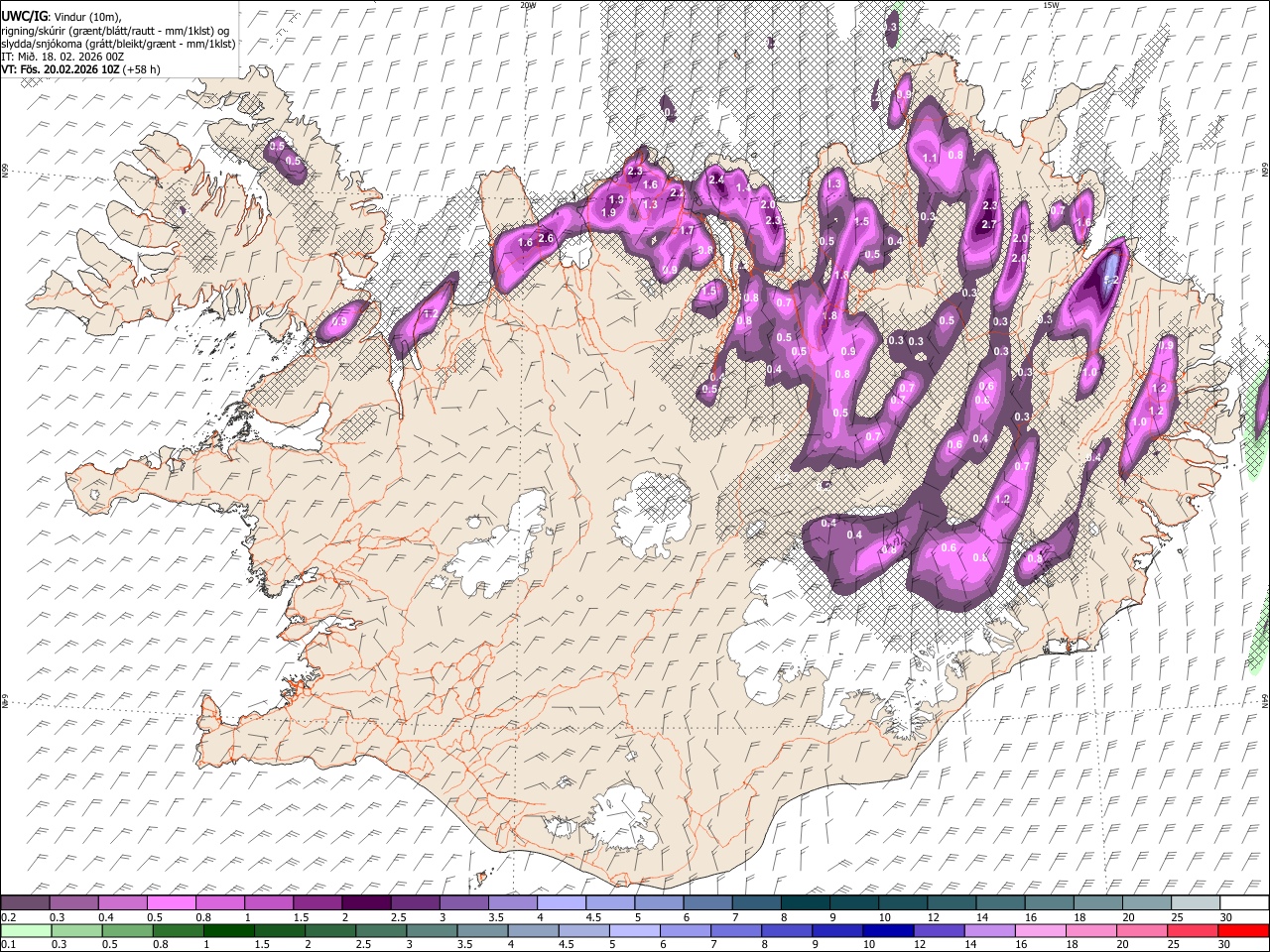Pick the dark teal upper legend swatch at 9
Screen dimensions: 1270x952
coord(853,902)
